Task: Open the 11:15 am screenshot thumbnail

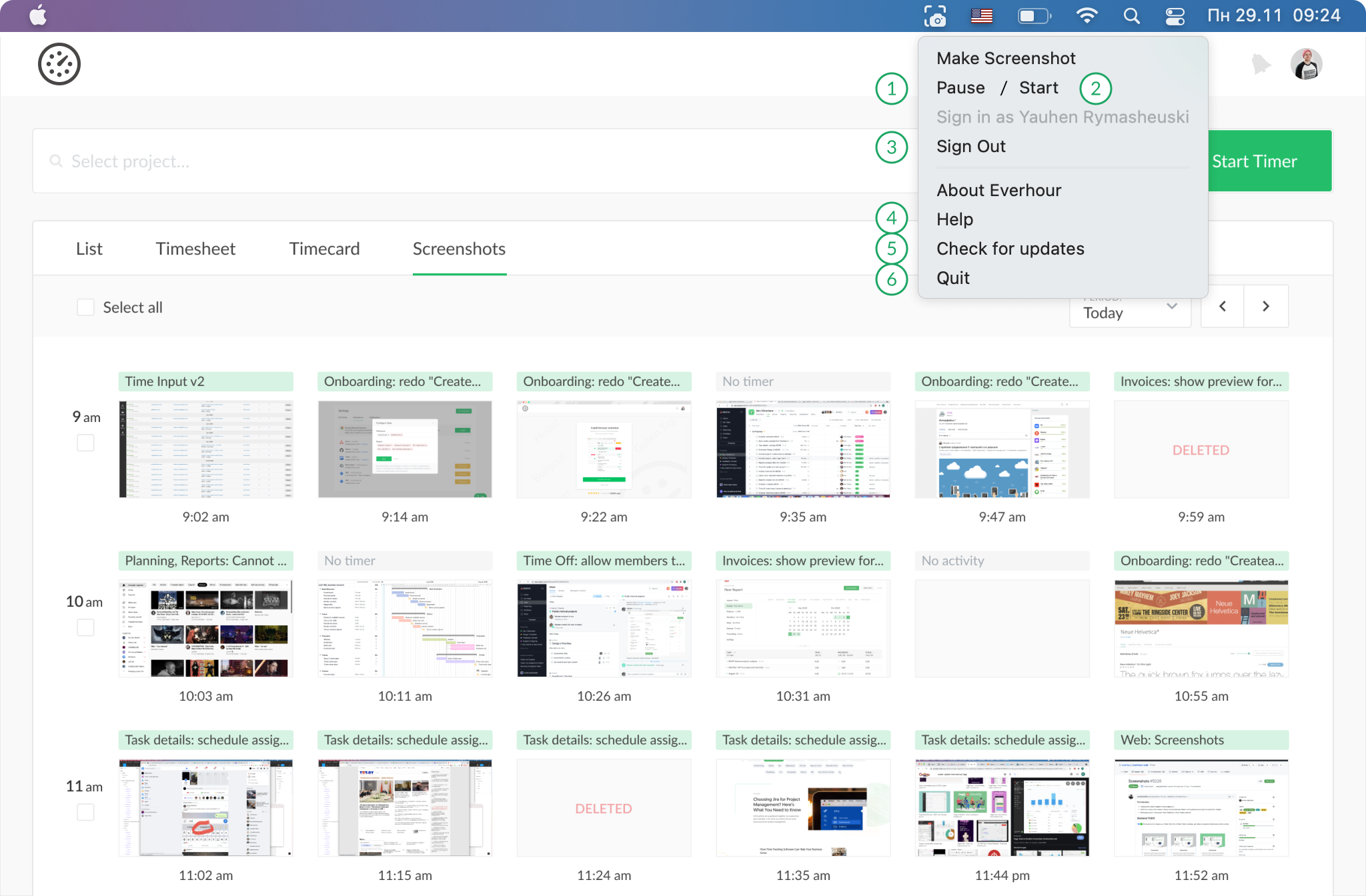Action: 405,807
